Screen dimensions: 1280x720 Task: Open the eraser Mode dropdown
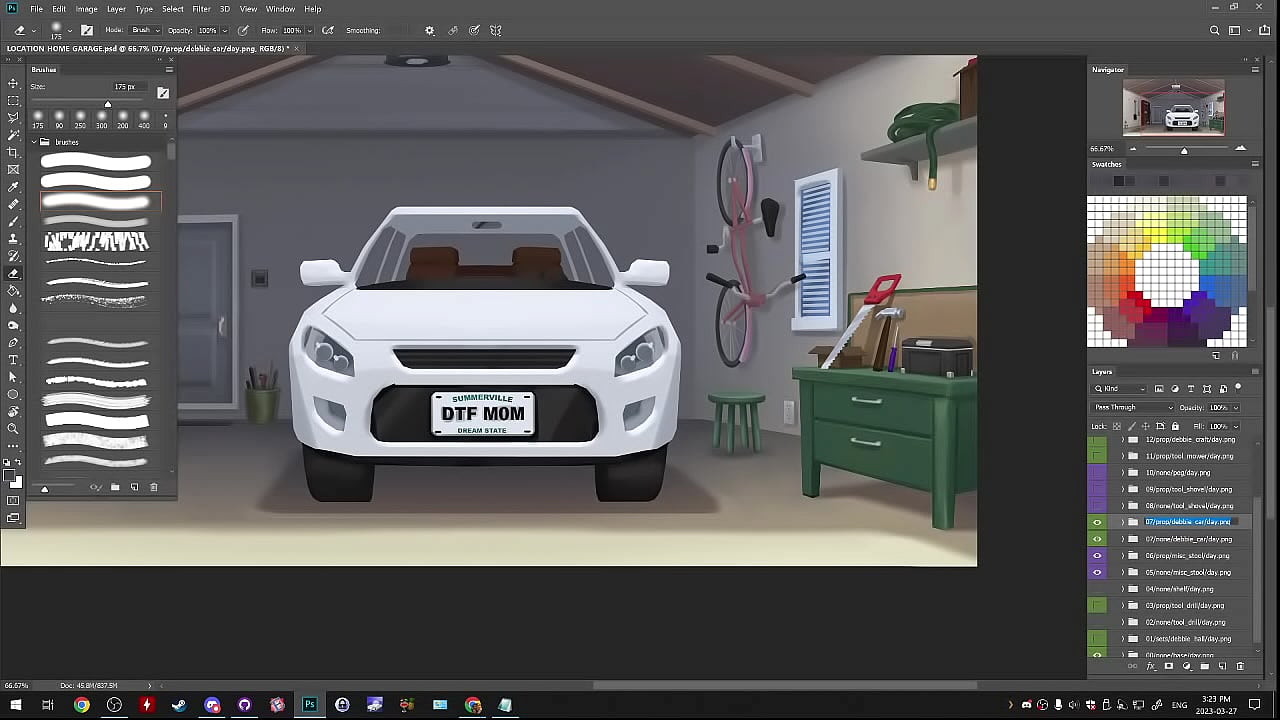tap(141, 30)
